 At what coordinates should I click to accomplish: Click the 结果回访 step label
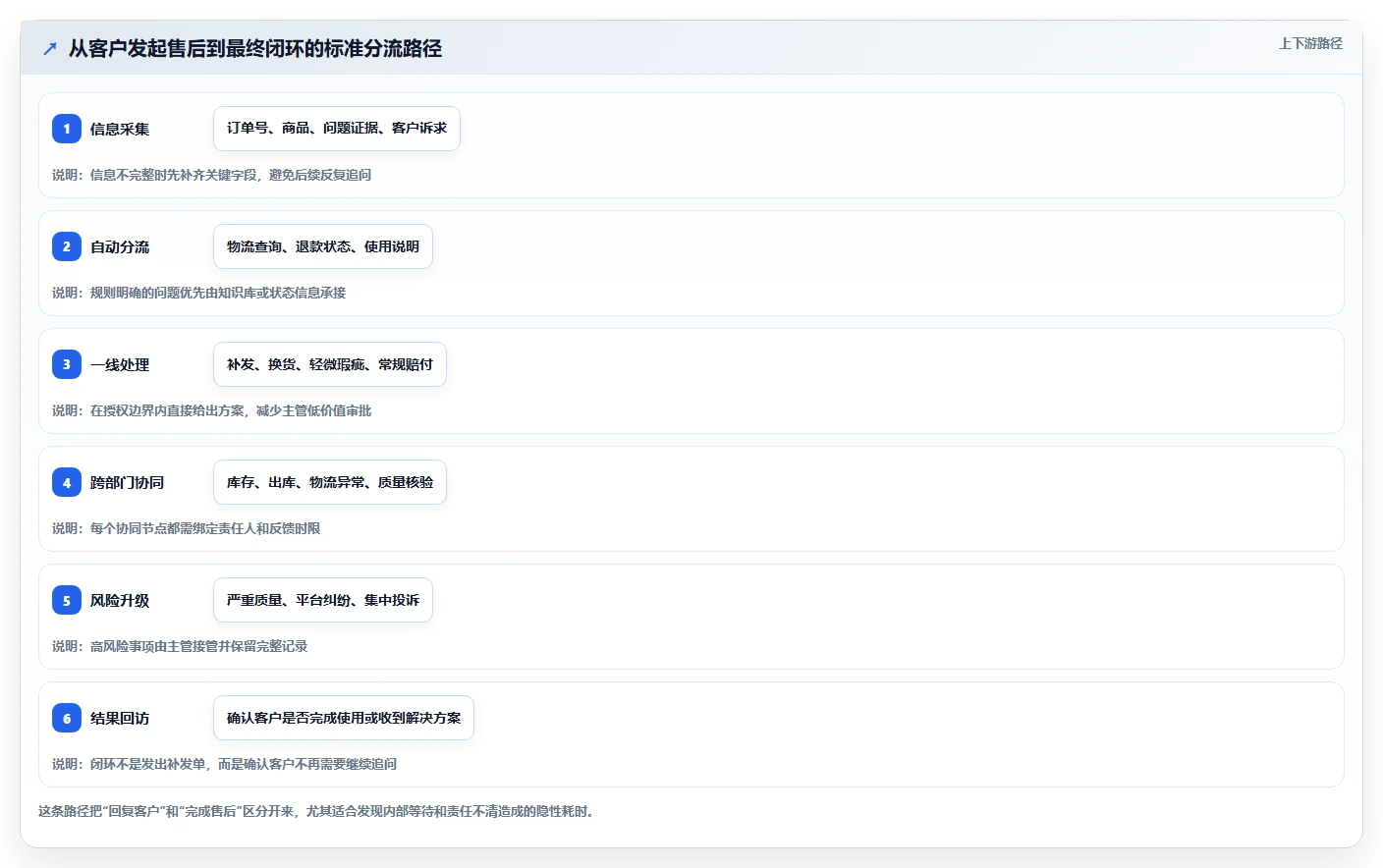click(120, 718)
